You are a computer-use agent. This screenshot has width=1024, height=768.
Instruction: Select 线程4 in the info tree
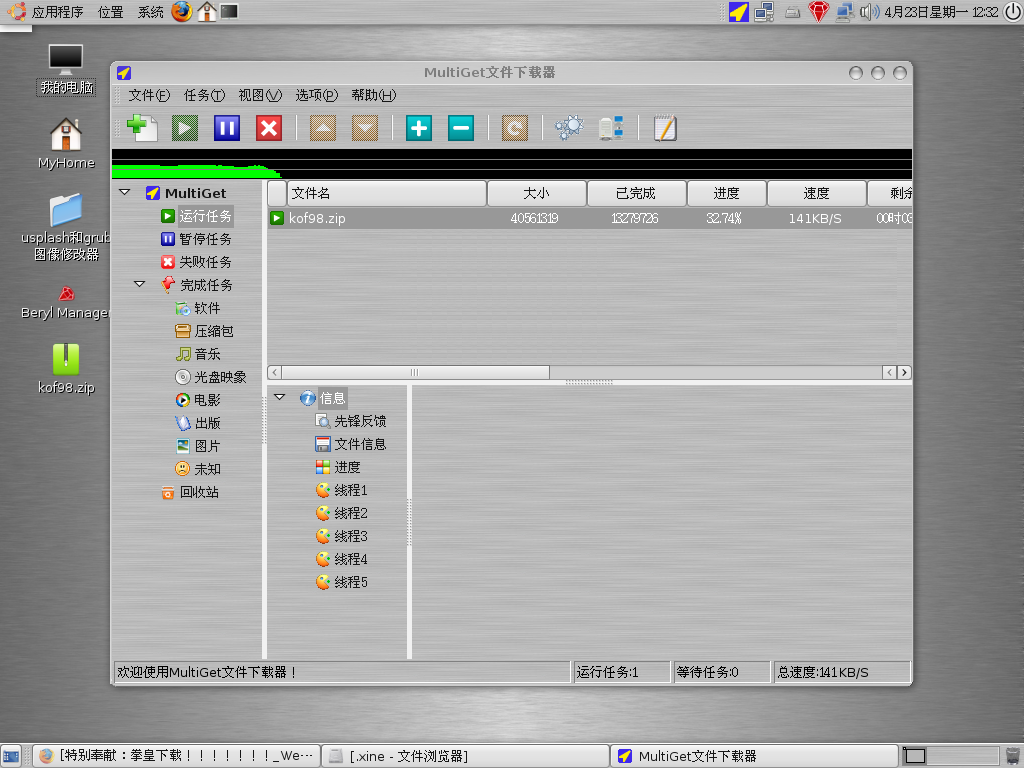pos(351,559)
